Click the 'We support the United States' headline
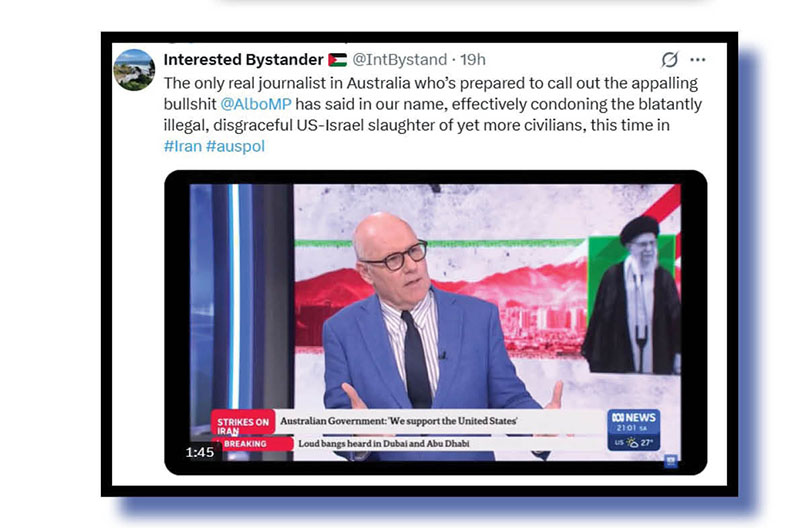Image resolution: width=794 pixels, height=528 pixels. 399,421
